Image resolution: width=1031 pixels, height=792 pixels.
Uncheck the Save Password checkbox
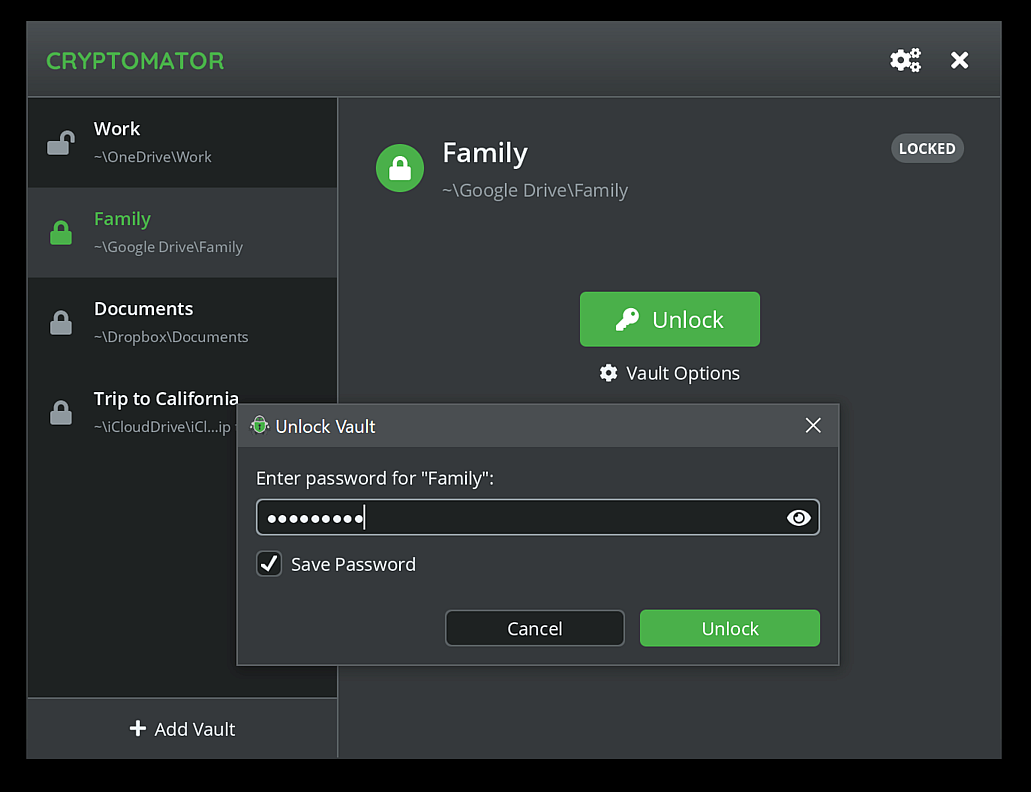pyautogui.click(x=269, y=564)
